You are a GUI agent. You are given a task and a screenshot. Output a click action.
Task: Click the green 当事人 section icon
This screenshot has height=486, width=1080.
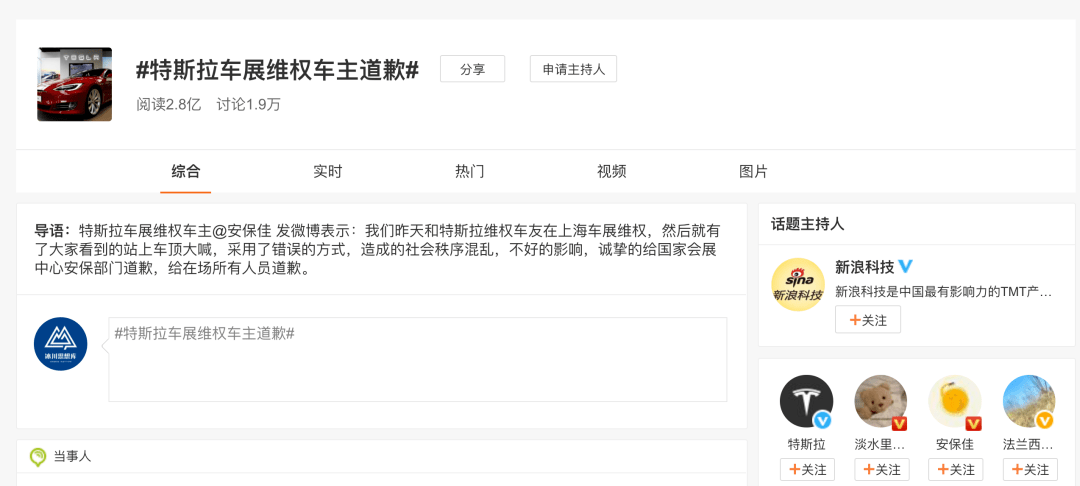point(37,456)
